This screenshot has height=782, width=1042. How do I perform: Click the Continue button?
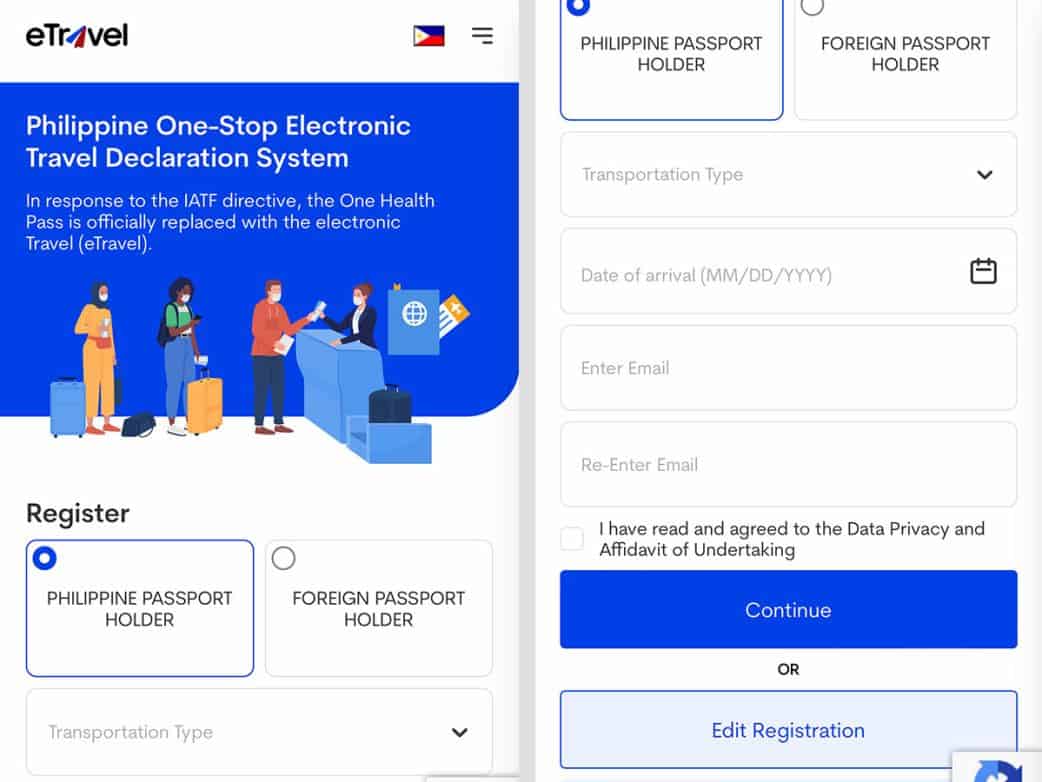[x=788, y=610]
